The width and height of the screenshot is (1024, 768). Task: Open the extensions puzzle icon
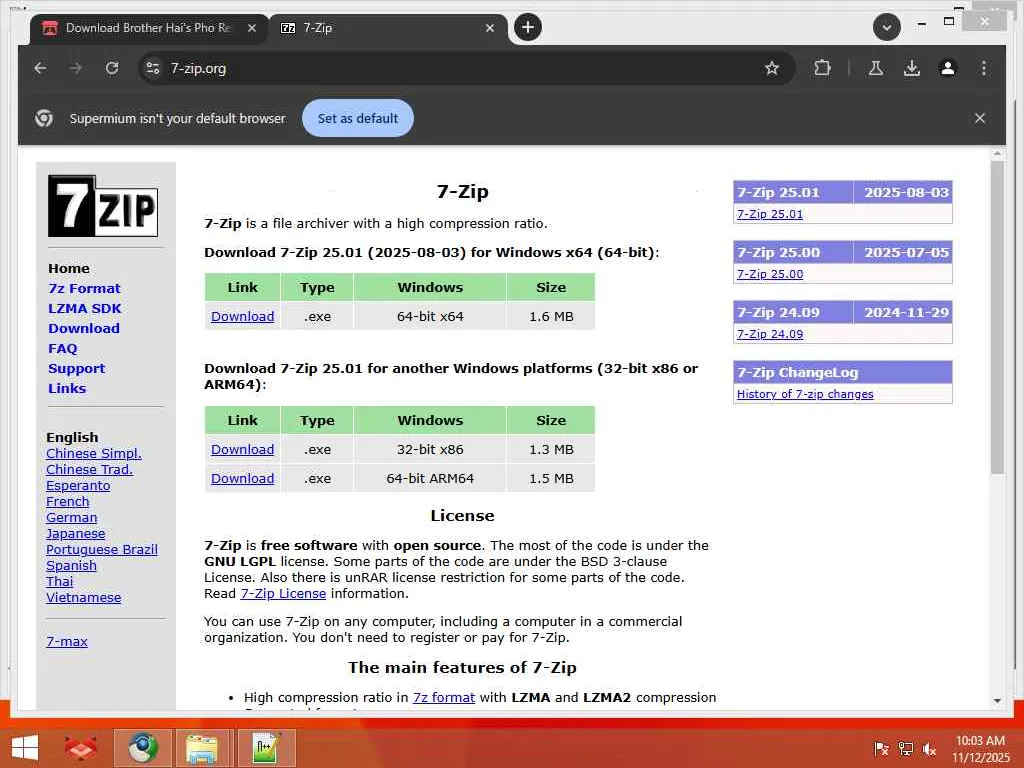click(x=822, y=68)
